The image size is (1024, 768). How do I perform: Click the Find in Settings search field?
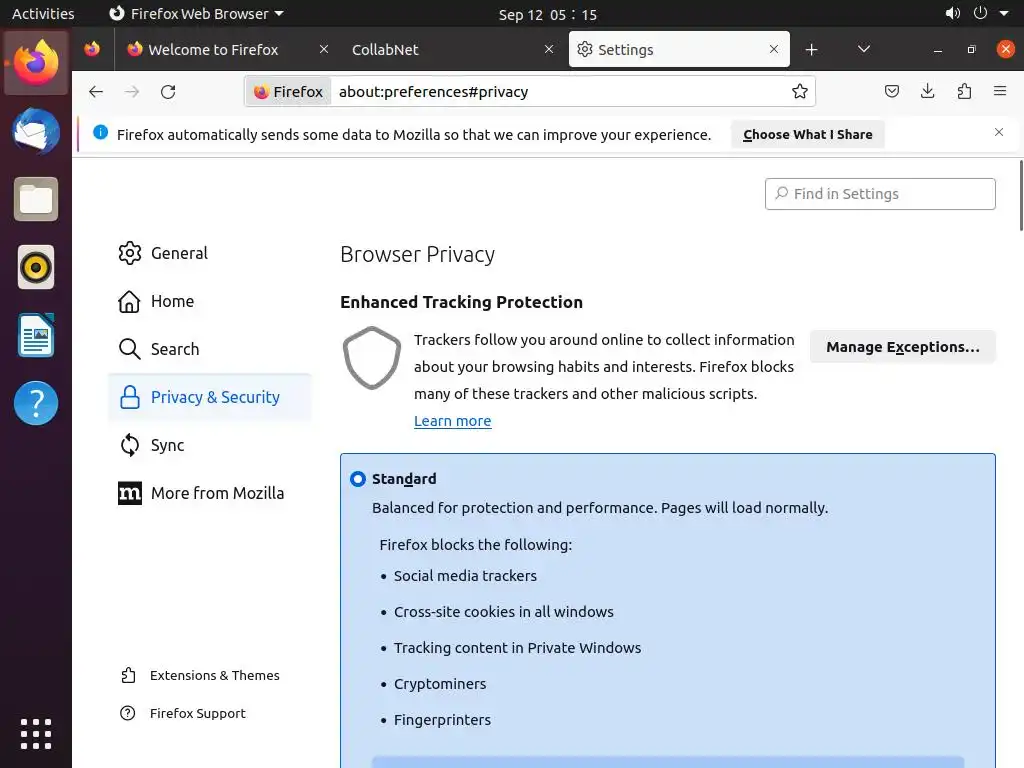click(880, 194)
